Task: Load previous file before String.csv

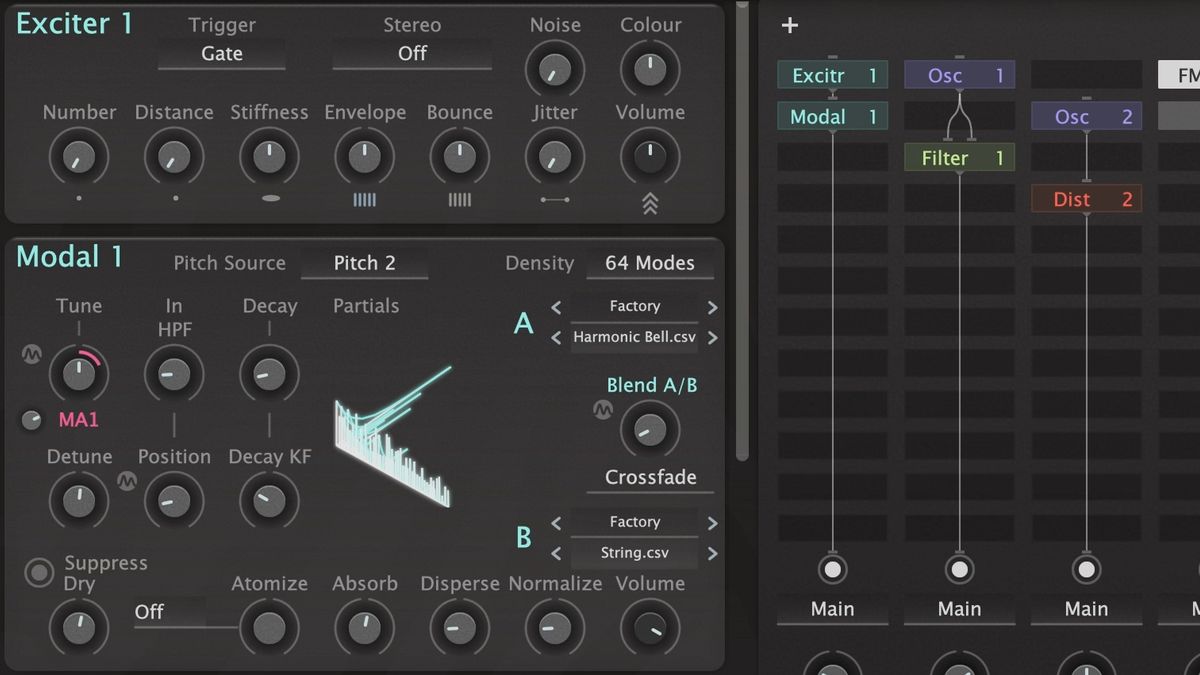Action: [557, 553]
